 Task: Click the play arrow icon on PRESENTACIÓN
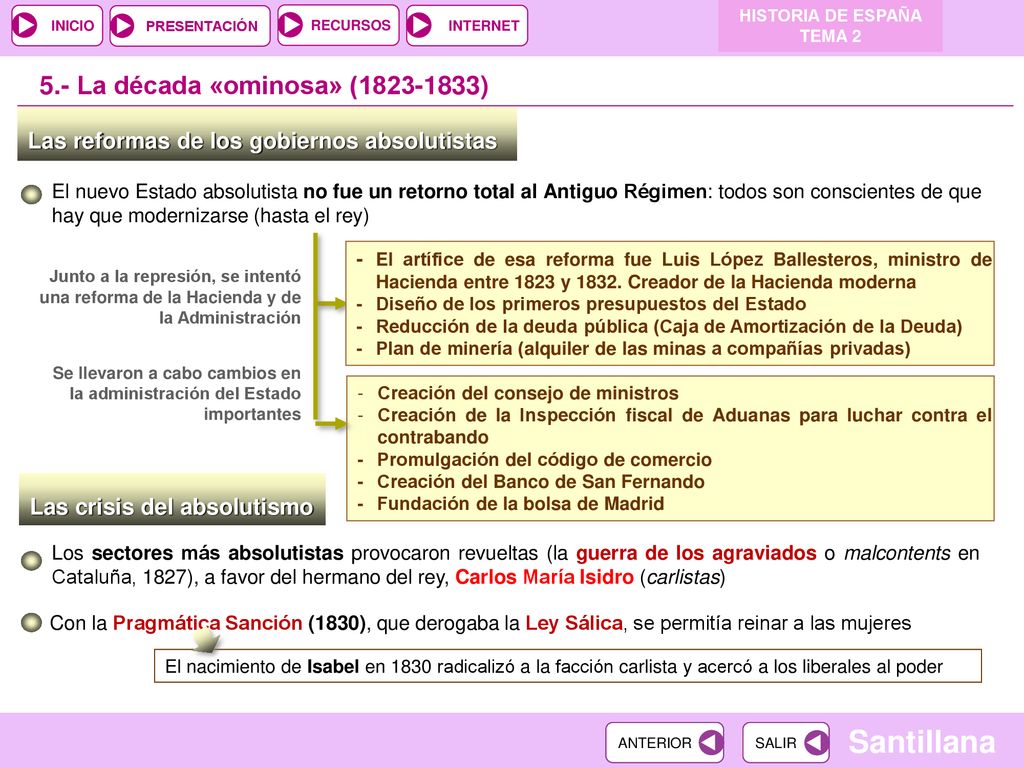(123, 25)
